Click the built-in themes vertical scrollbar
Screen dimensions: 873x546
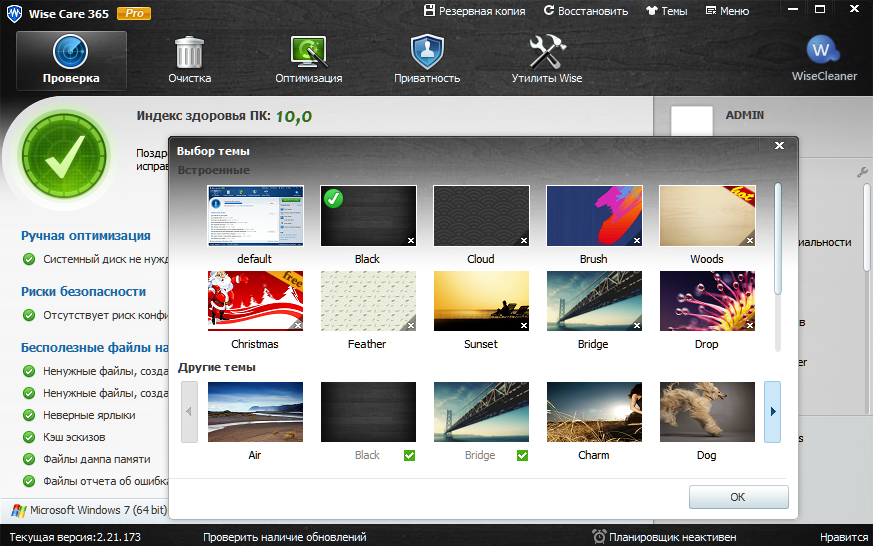pos(778,239)
